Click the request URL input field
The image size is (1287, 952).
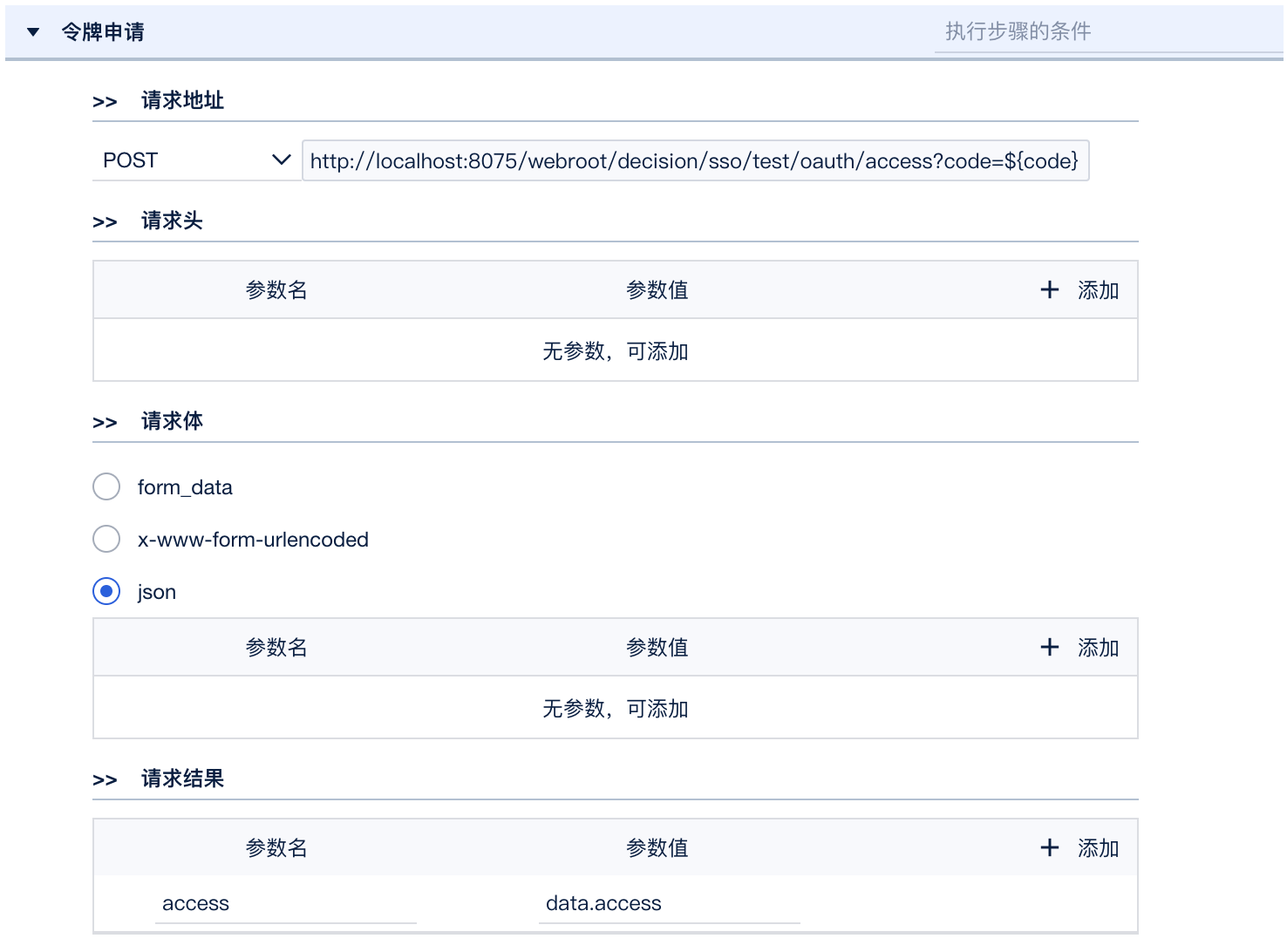tap(695, 160)
